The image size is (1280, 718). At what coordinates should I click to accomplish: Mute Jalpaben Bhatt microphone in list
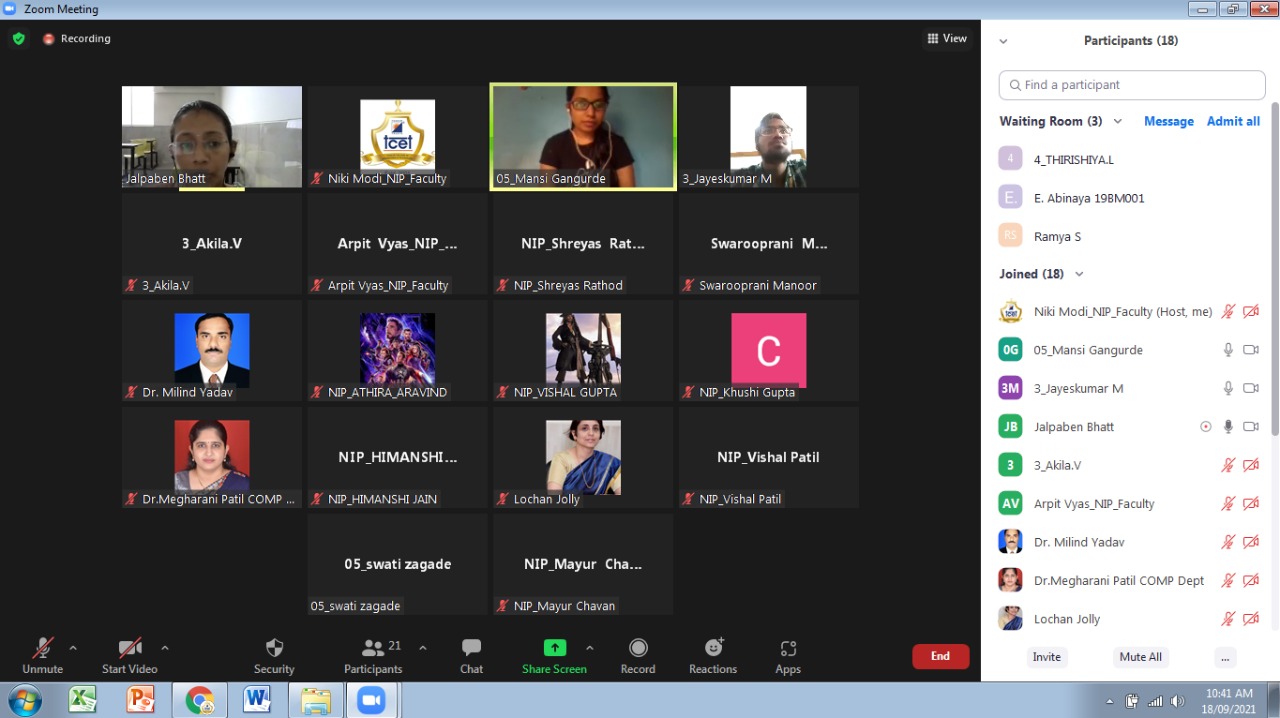[x=1228, y=427]
